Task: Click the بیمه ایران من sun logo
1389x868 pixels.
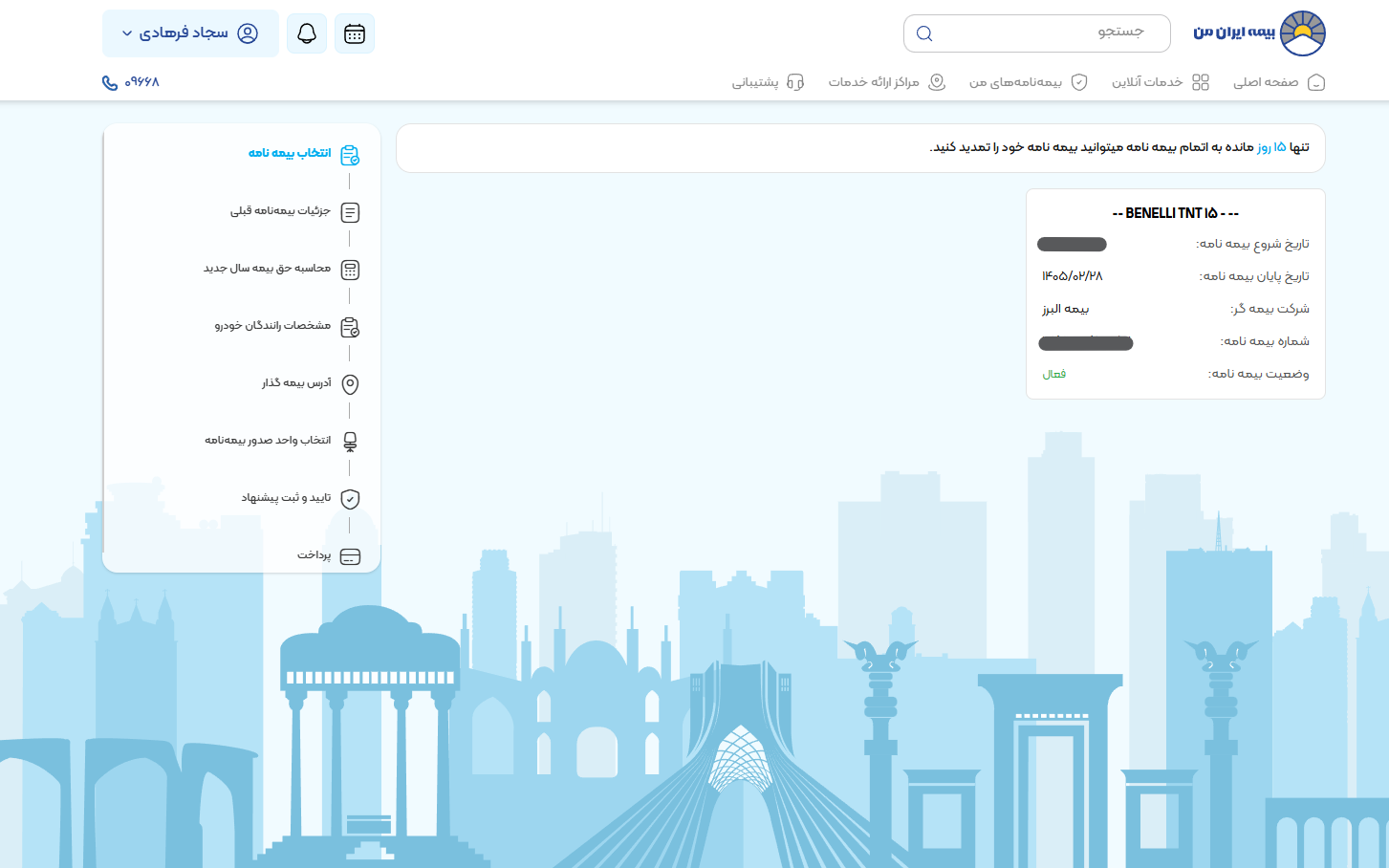Action: [1304, 33]
